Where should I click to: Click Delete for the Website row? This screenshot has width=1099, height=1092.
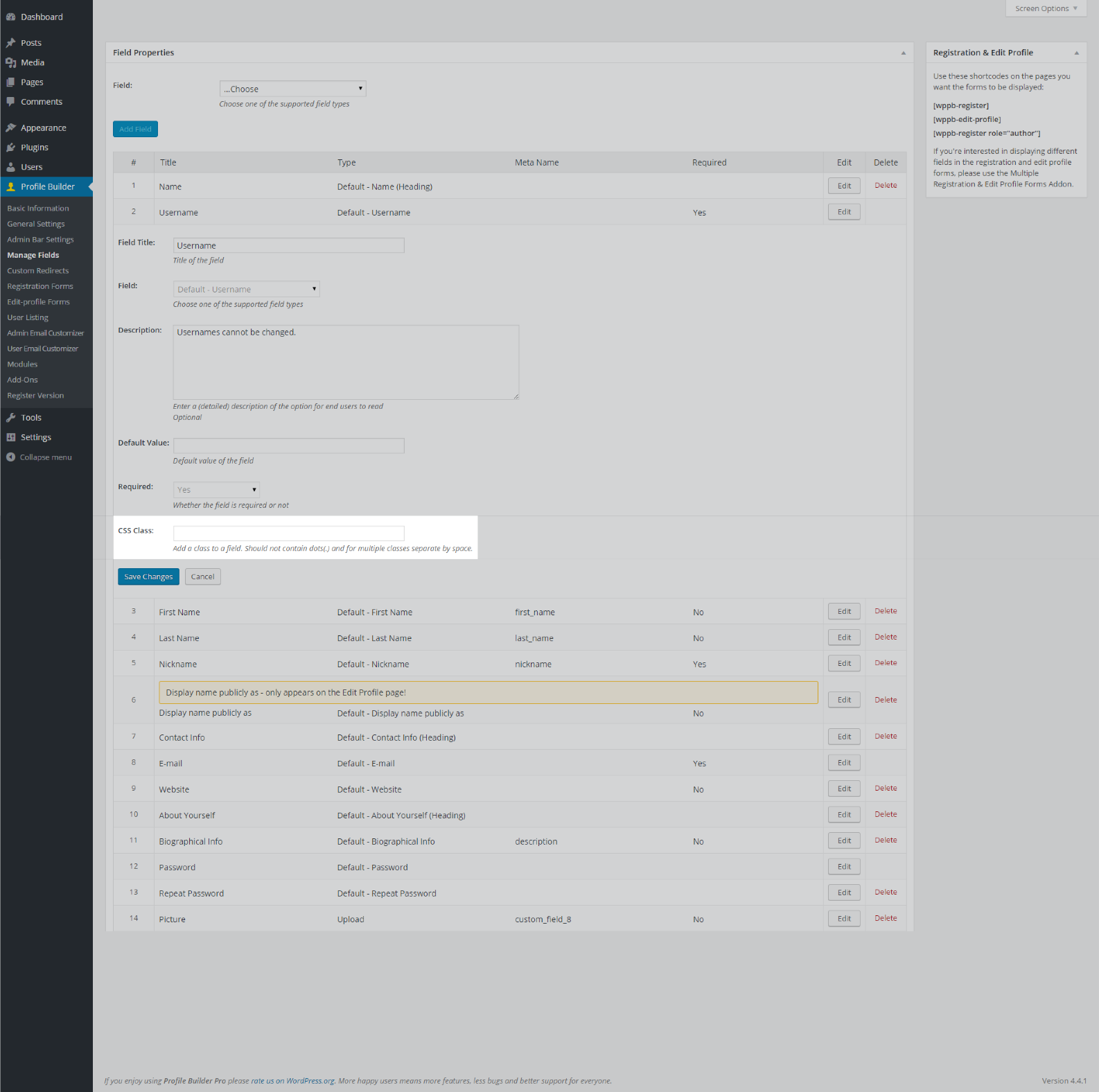[886, 789]
